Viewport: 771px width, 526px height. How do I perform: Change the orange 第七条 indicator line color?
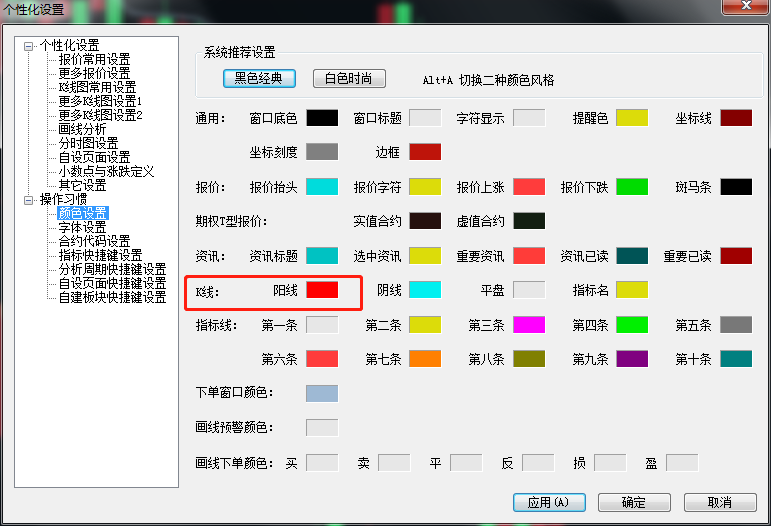(x=425, y=359)
